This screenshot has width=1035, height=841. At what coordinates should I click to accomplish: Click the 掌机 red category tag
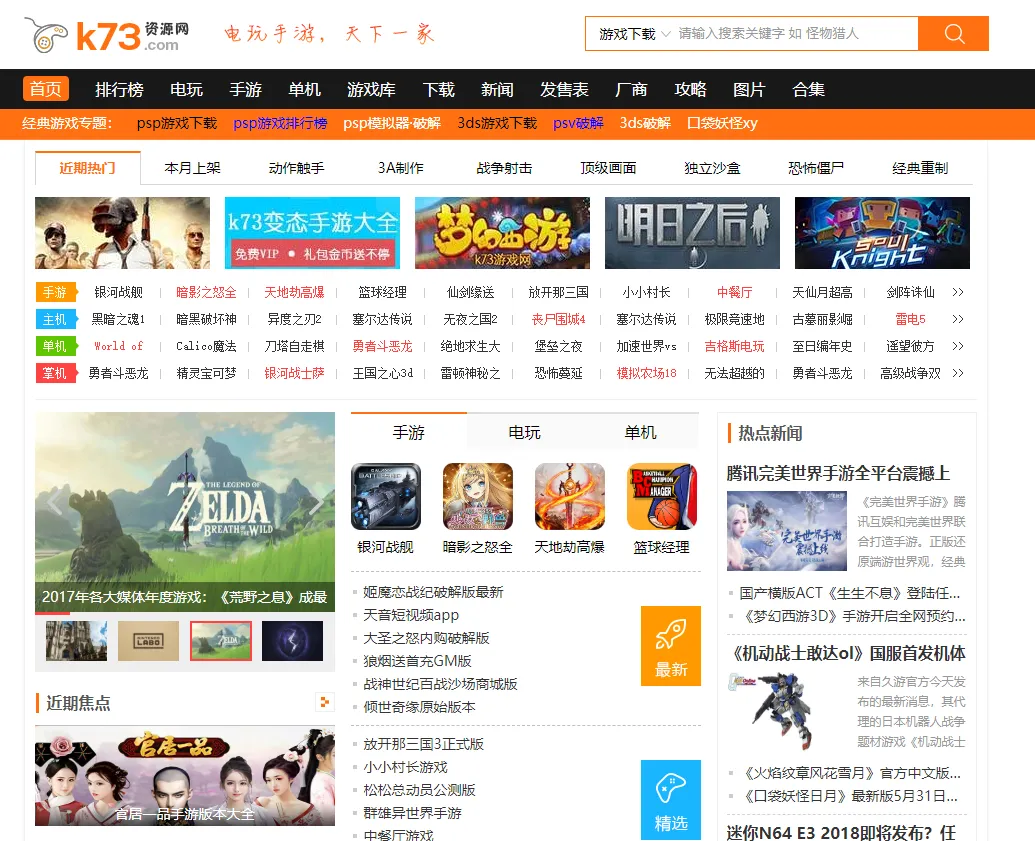coord(55,373)
